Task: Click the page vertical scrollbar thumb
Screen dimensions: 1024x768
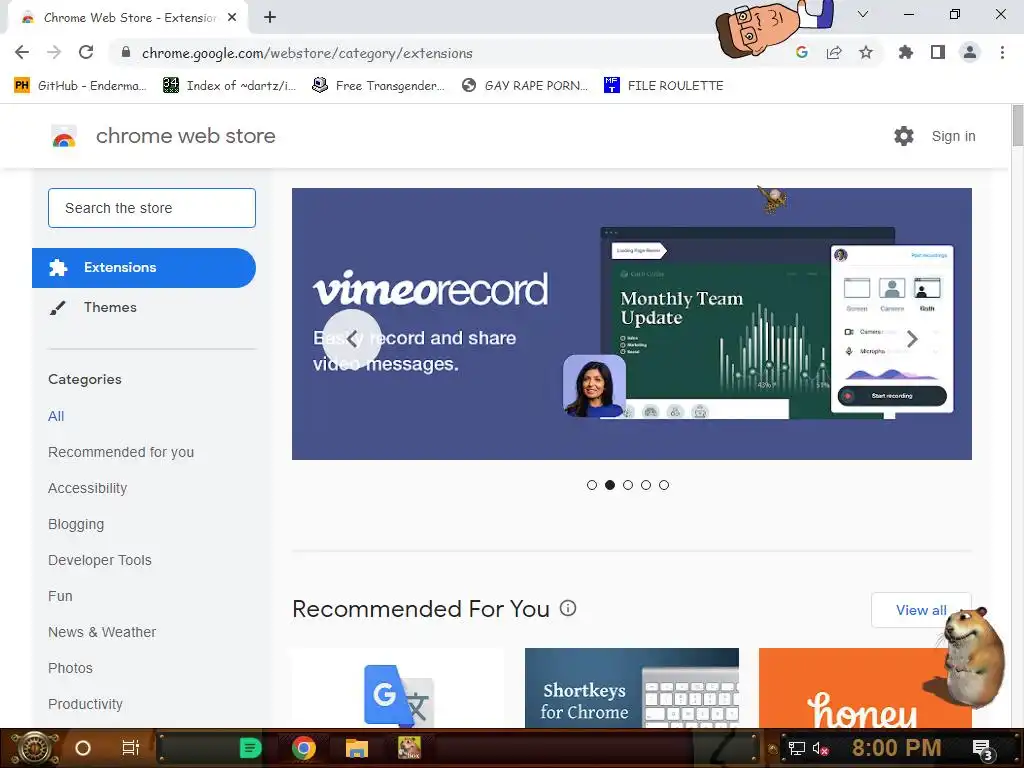Action: pyautogui.click(x=1017, y=125)
